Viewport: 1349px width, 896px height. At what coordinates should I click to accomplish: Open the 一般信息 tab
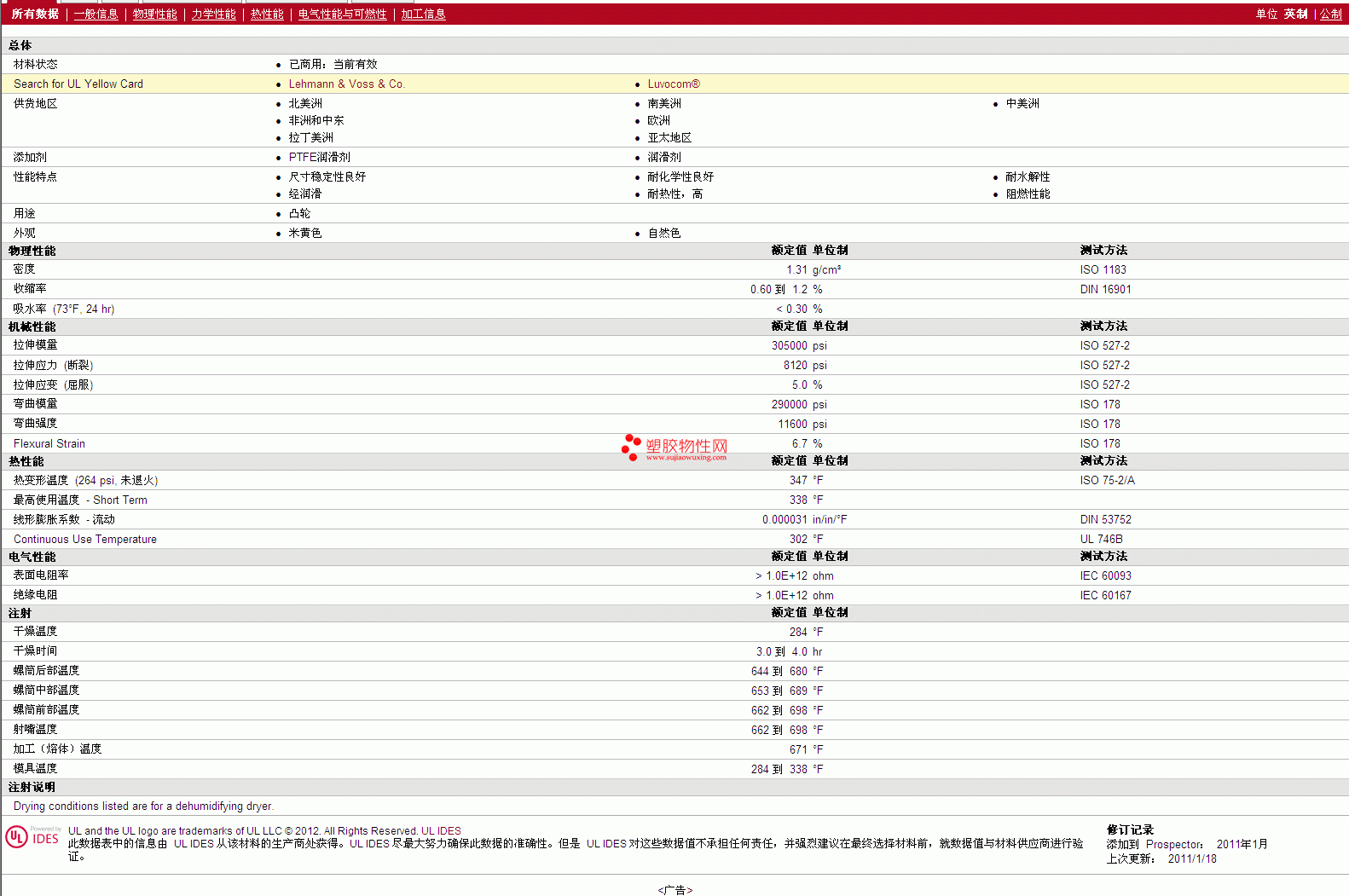(96, 14)
